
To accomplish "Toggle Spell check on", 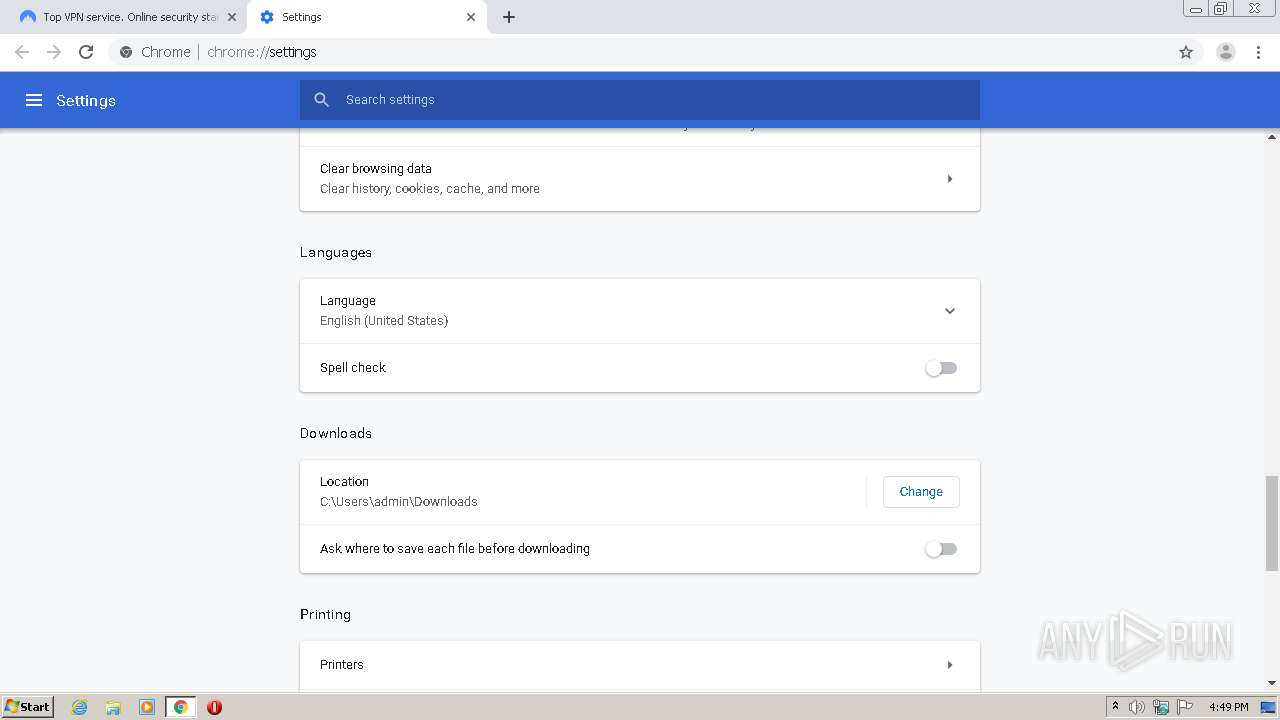I will pyautogui.click(x=941, y=368).
